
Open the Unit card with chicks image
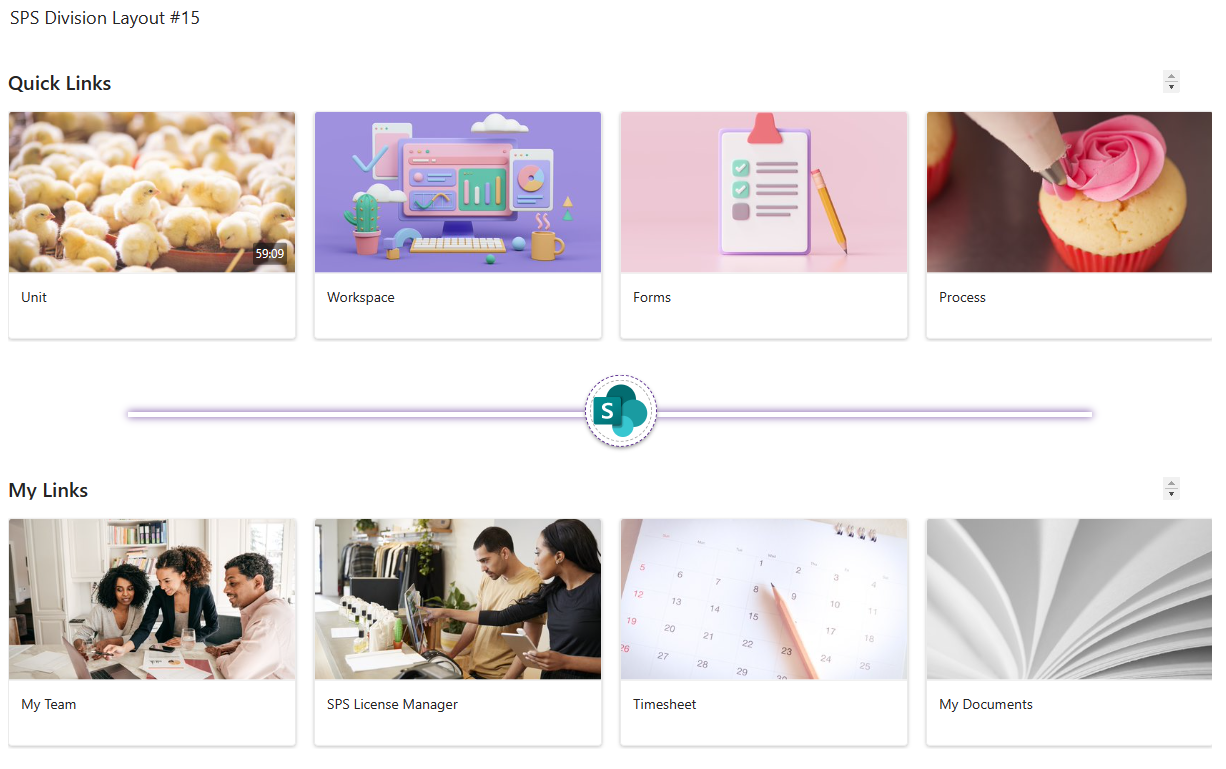(152, 192)
